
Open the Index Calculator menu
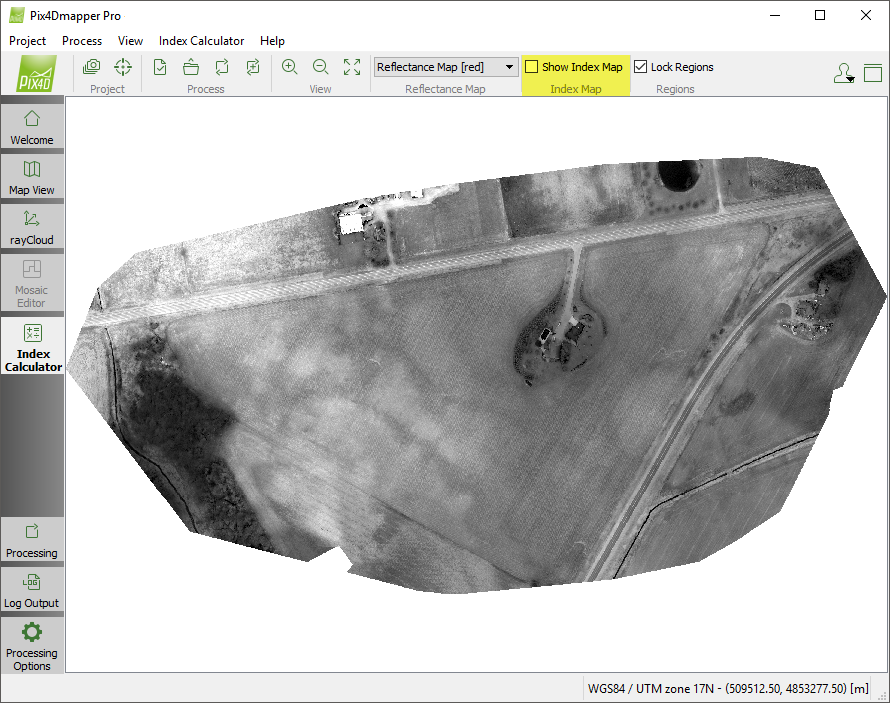201,41
